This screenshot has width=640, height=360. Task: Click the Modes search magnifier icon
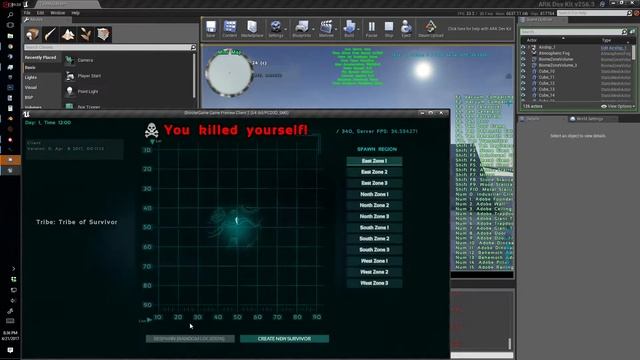click(x=193, y=47)
